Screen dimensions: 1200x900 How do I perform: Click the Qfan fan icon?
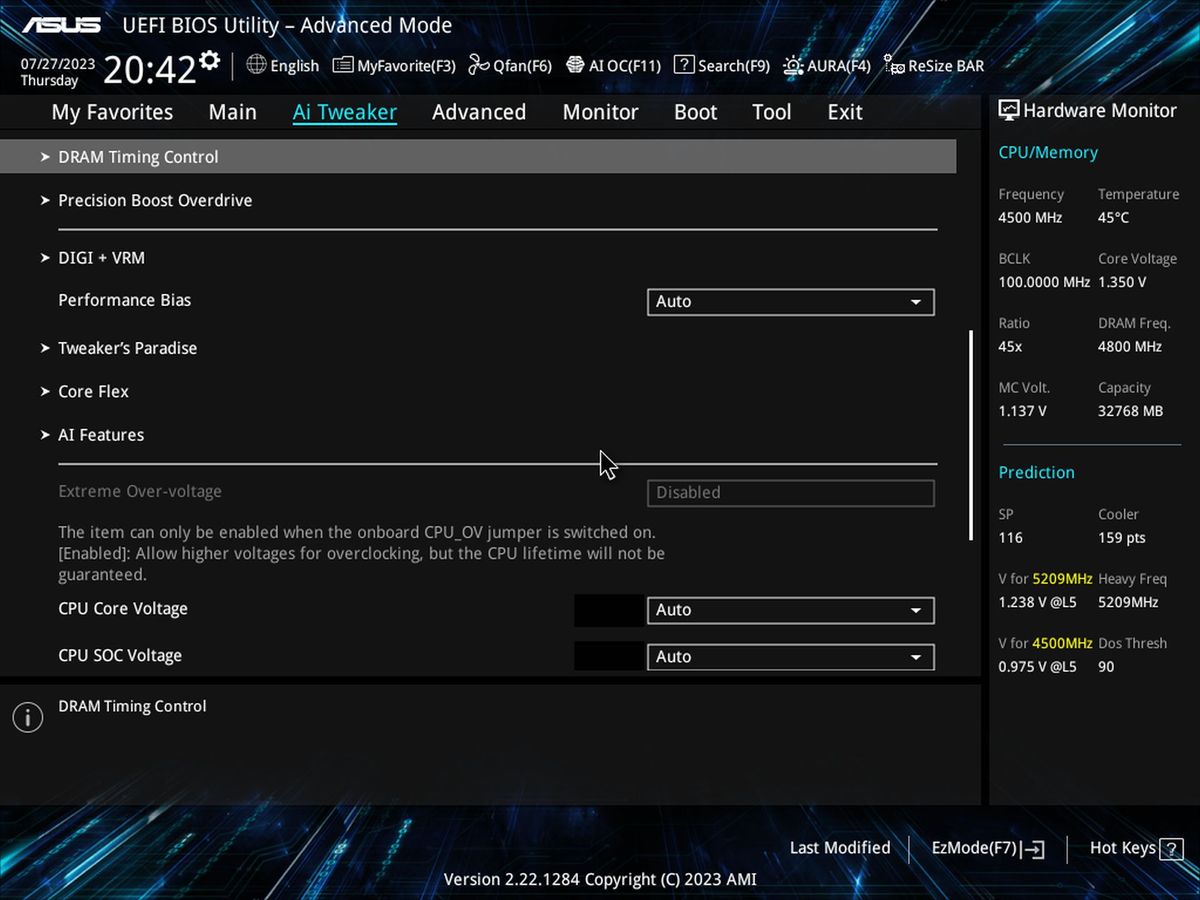[479, 65]
